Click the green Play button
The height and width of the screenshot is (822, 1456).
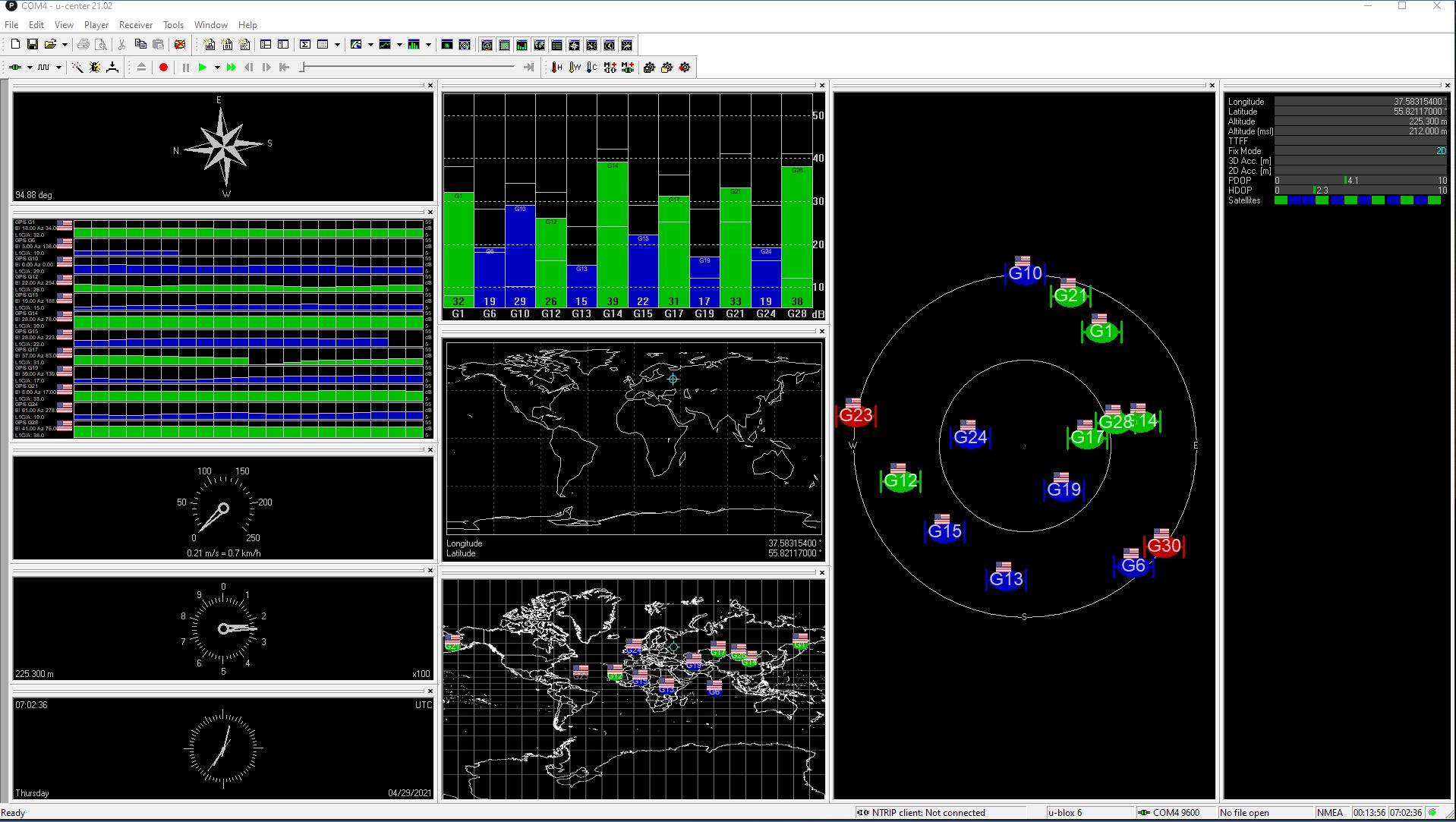click(203, 68)
